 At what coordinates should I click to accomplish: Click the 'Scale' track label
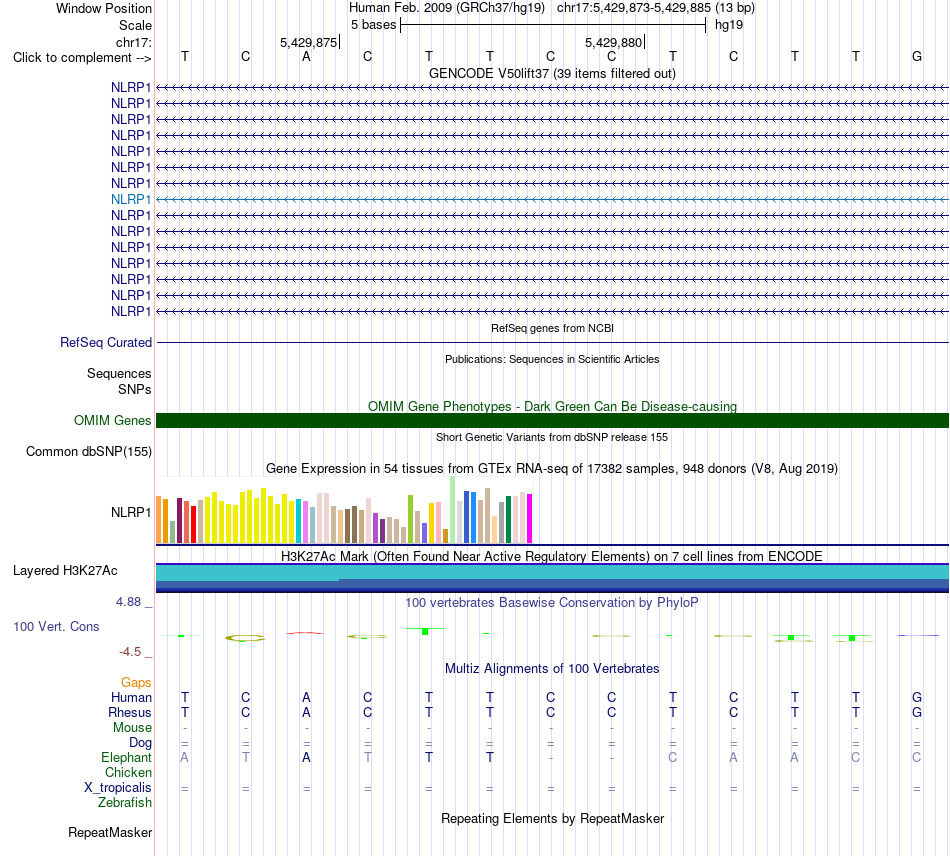click(x=135, y=25)
